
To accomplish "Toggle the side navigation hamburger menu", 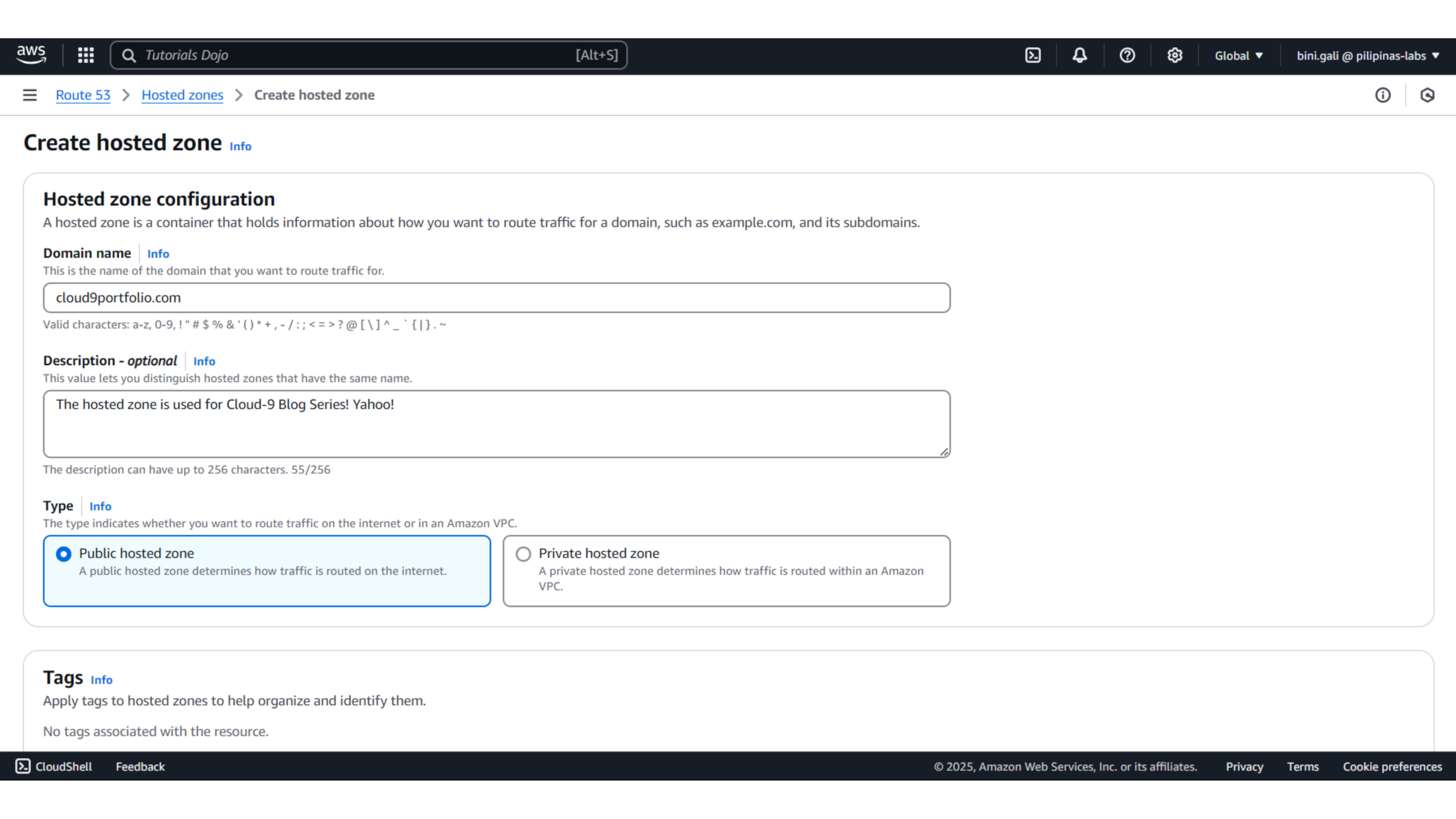I will [30, 95].
